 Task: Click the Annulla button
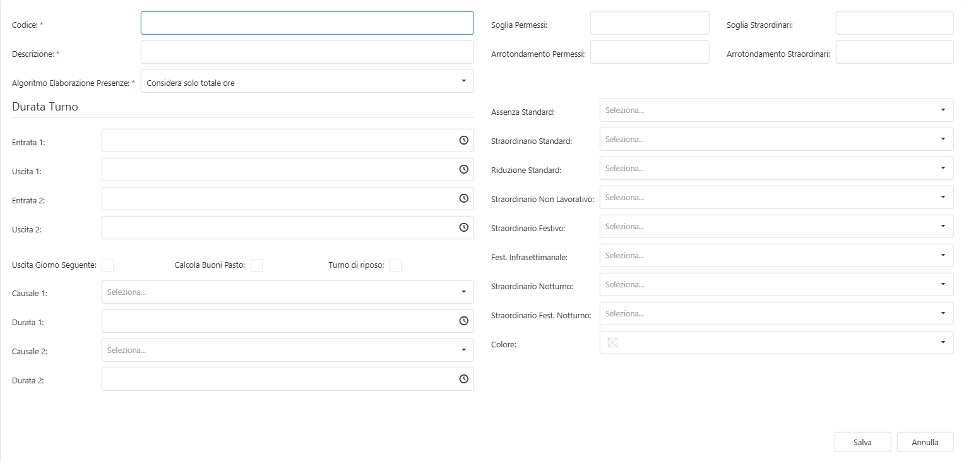[924, 442]
